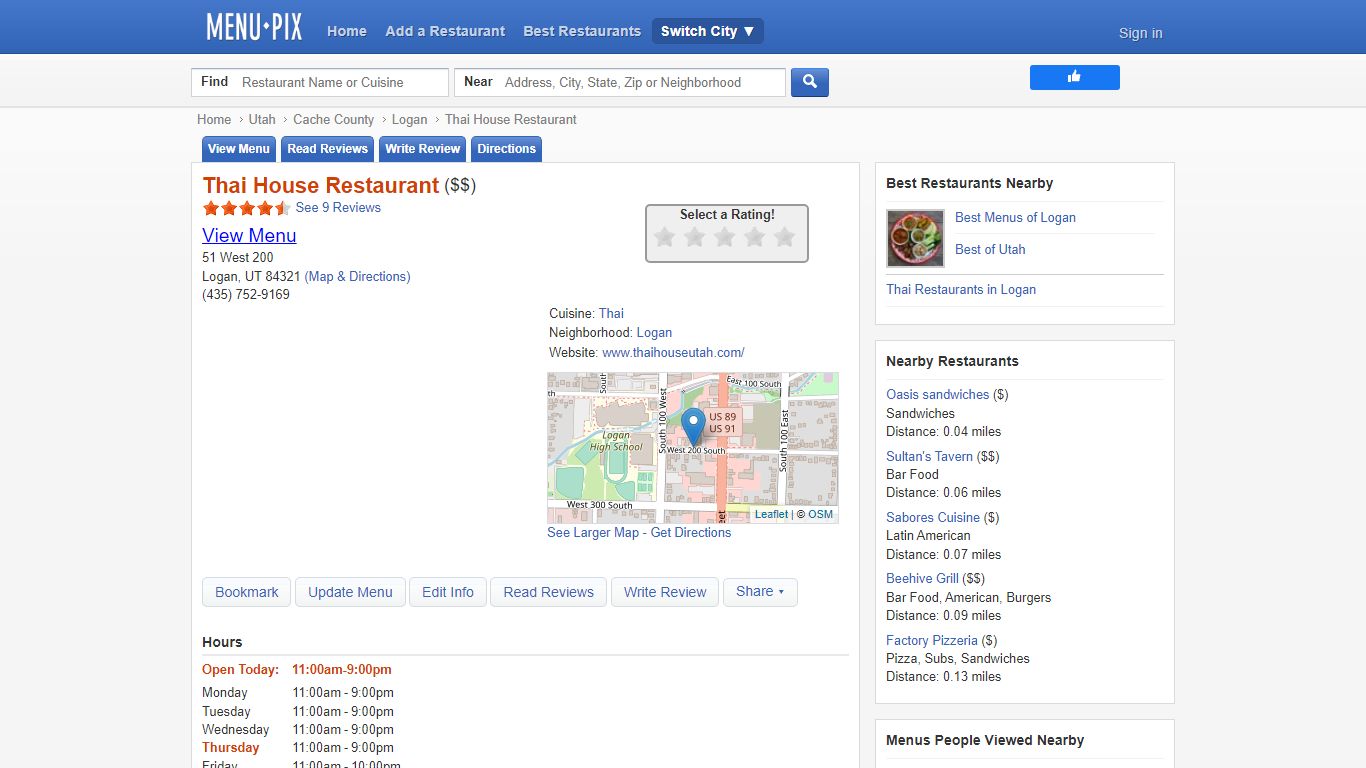
Task: Open the See 9 Reviews link
Action: [x=338, y=208]
